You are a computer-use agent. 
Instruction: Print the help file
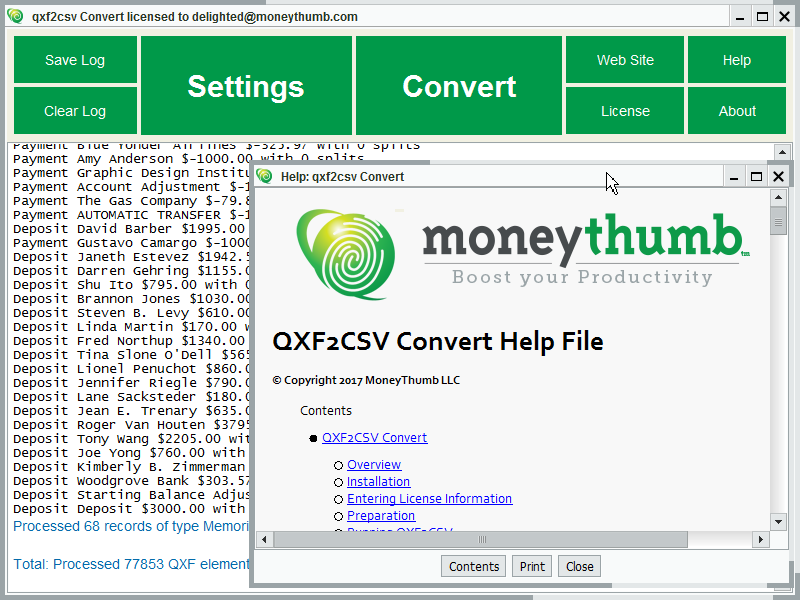click(532, 566)
